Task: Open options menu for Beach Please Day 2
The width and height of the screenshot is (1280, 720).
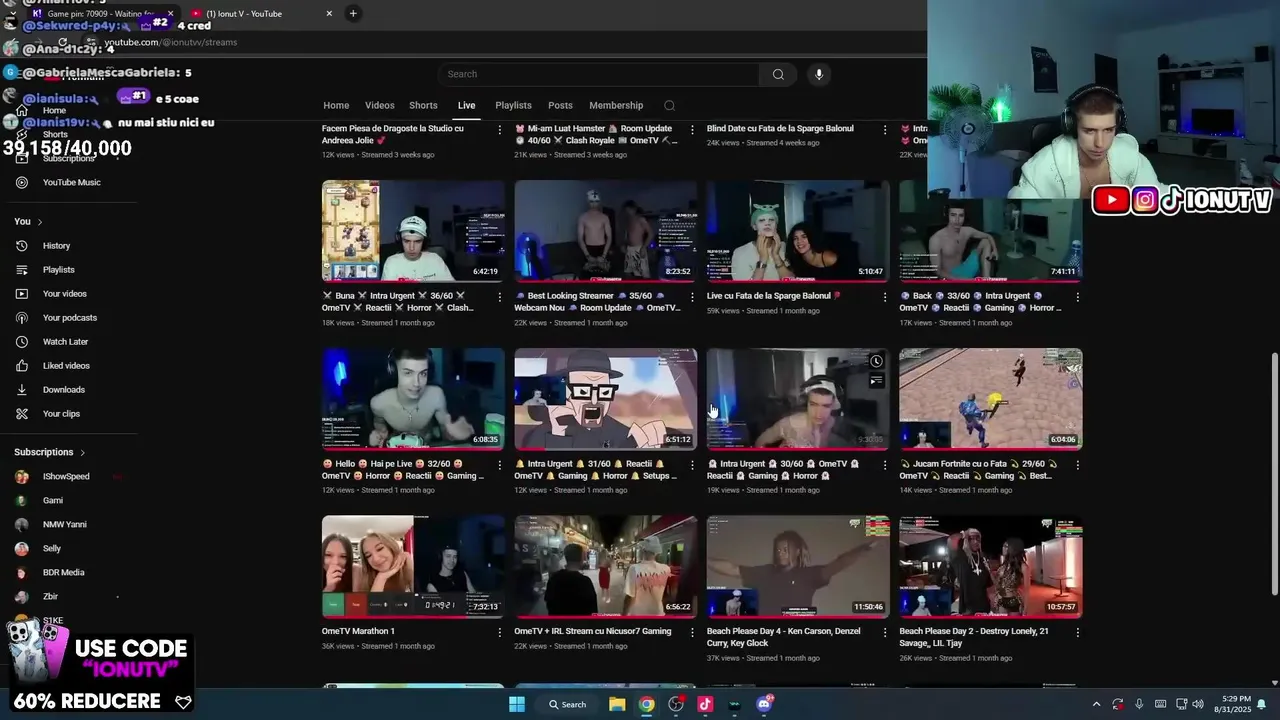Action: [x=1077, y=632]
